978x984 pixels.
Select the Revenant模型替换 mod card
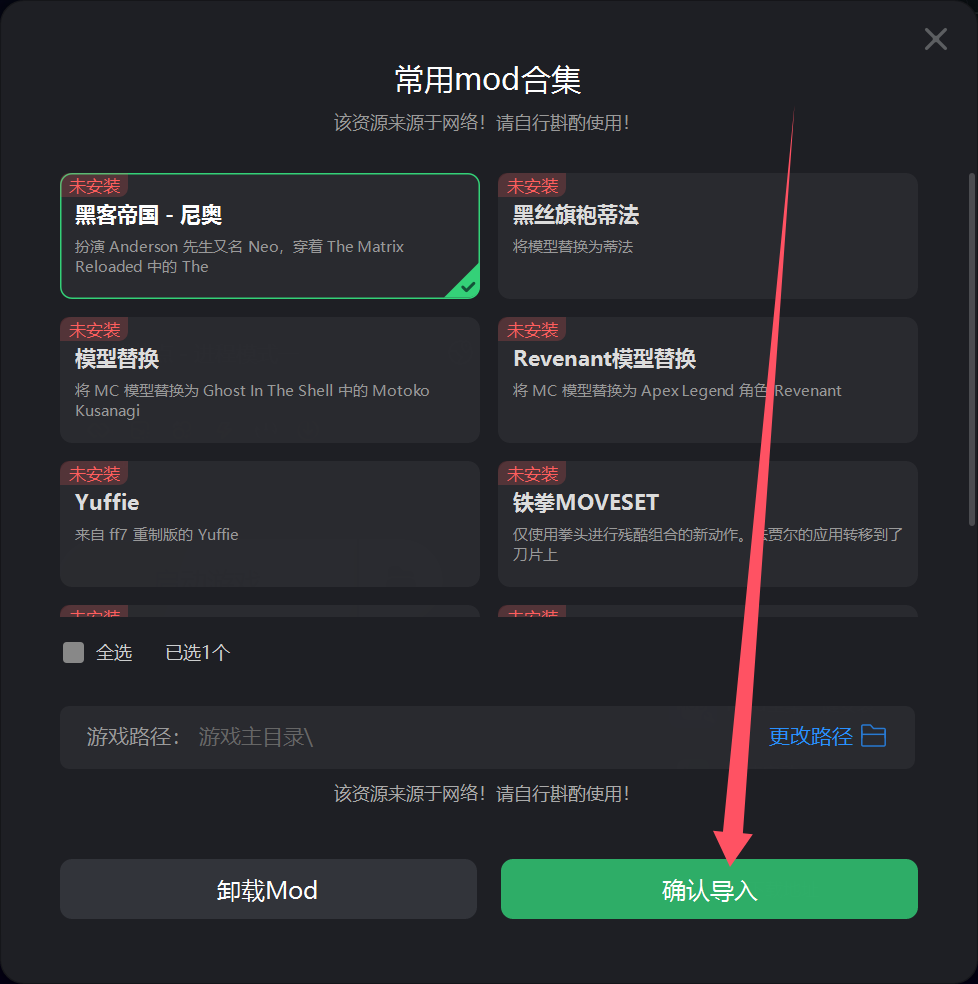[707, 380]
